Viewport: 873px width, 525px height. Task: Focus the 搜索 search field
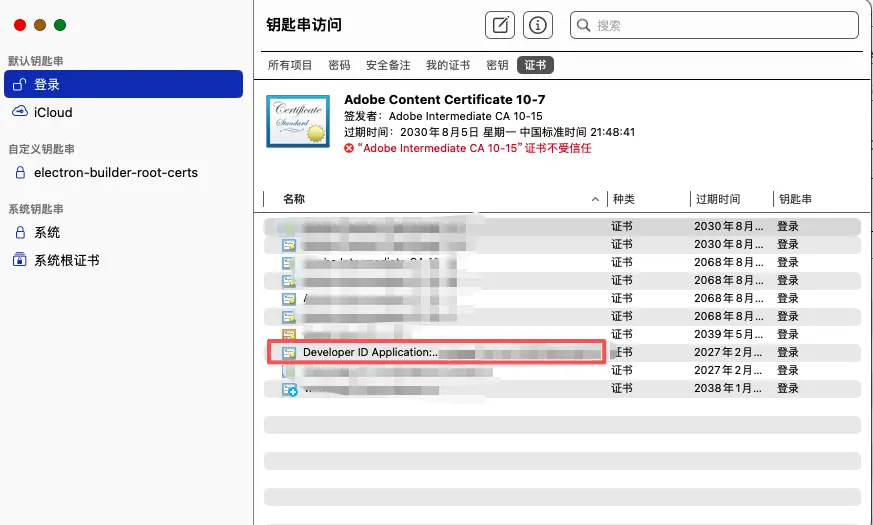714,25
